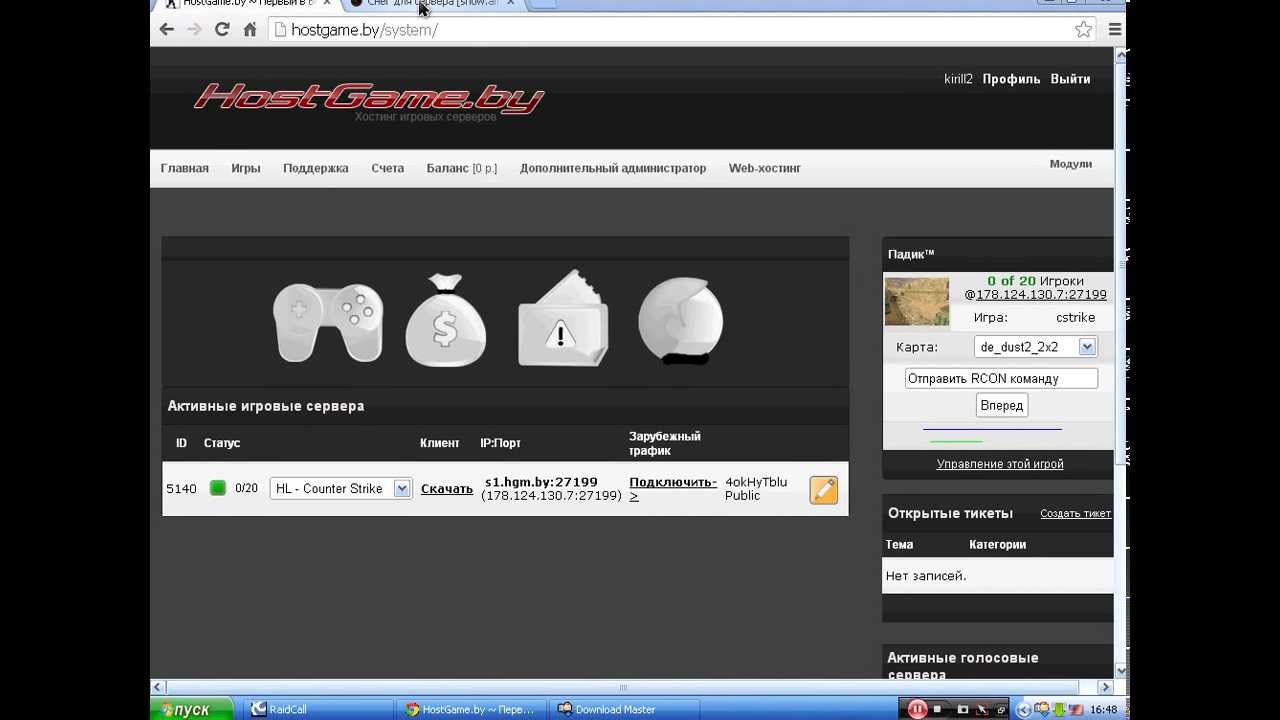Open the white helmet icon
The image size is (1280, 720).
680,320
